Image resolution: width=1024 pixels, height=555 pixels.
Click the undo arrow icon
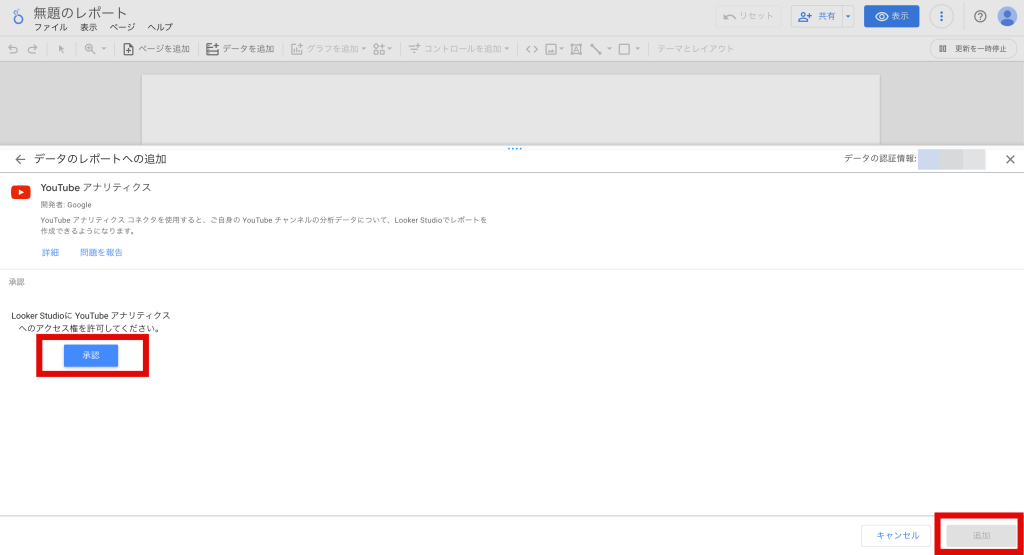(x=13, y=49)
